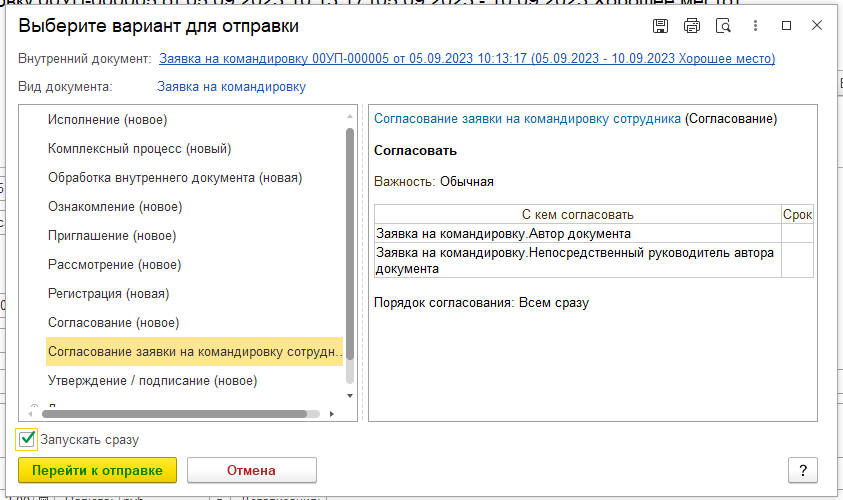Click the horizontal scrollbar left arrow

point(30,414)
